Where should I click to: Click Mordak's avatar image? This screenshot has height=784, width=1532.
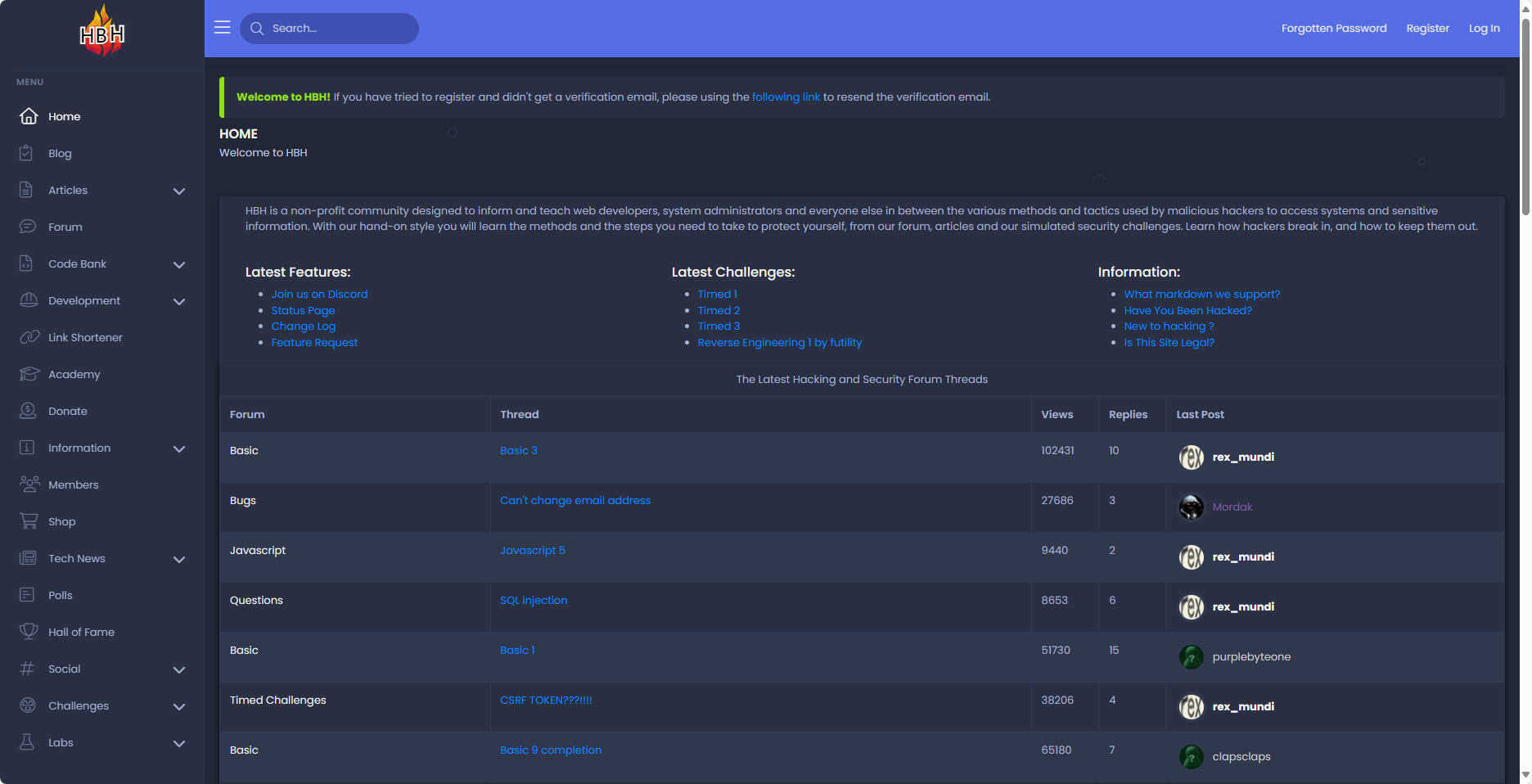pos(1192,507)
